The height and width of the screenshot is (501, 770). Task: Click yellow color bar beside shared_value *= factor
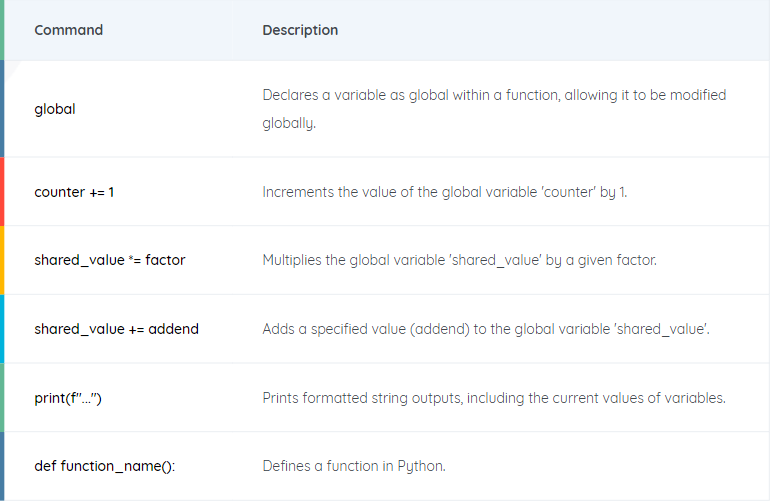click(2, 260)
